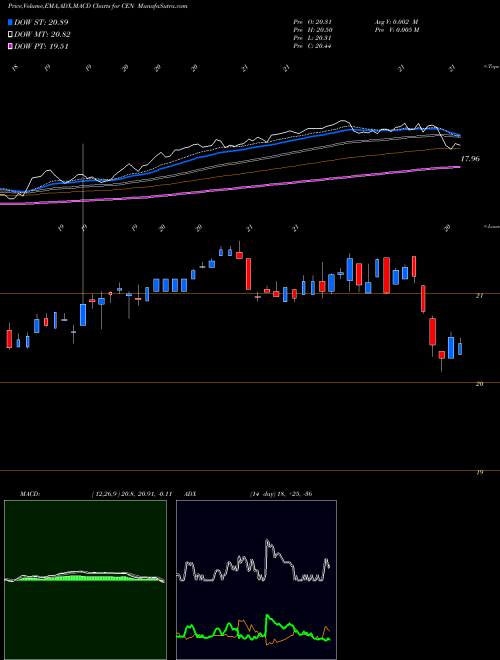The width and height of the screenshot is (500, 660).
Task: Click the chart title mentioning MunafaSutra.com
Action: click(x=98, y=6)
